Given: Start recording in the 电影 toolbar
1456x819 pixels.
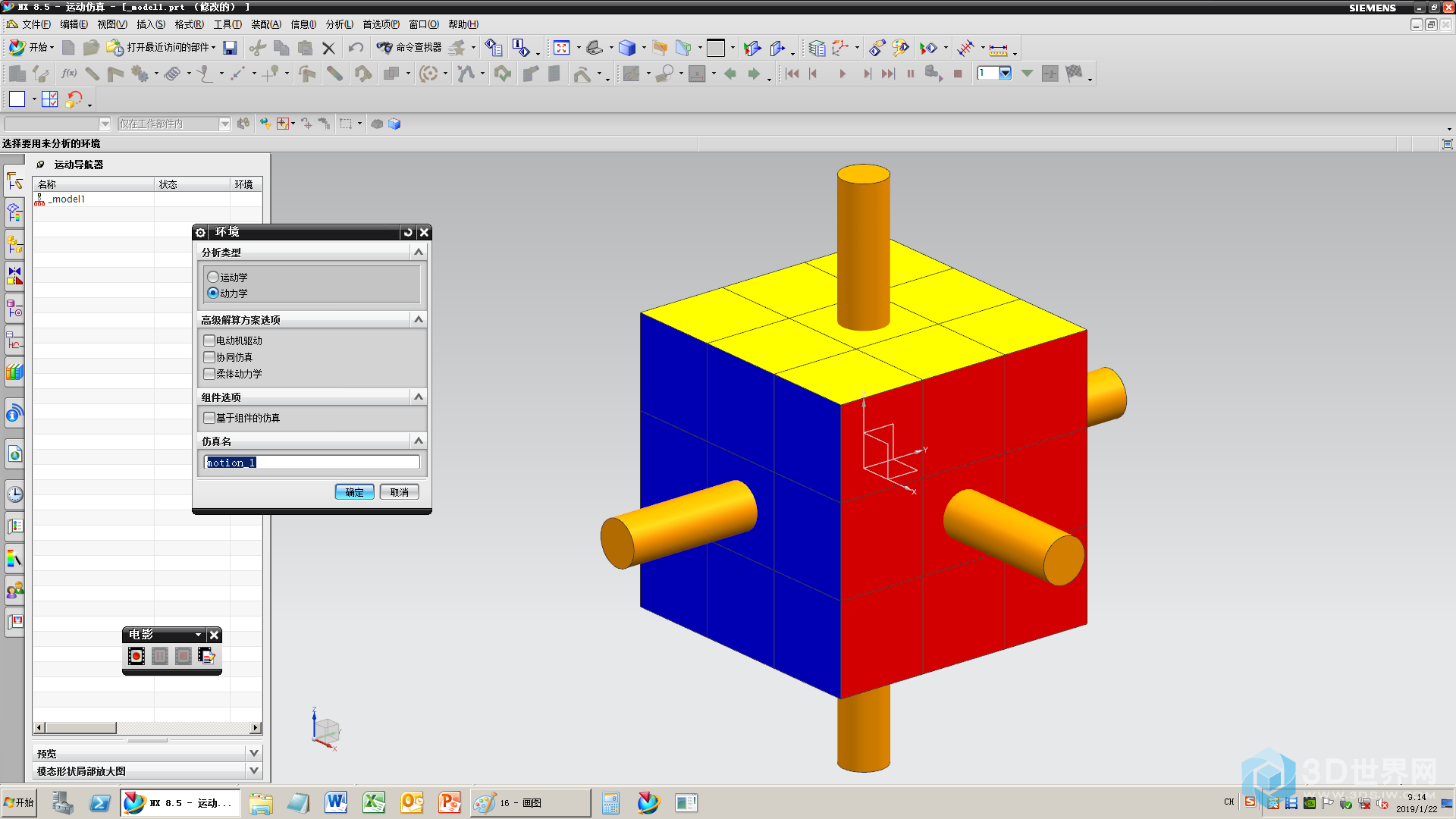Looking at the screenshot, I should click(x=136, y=656).
